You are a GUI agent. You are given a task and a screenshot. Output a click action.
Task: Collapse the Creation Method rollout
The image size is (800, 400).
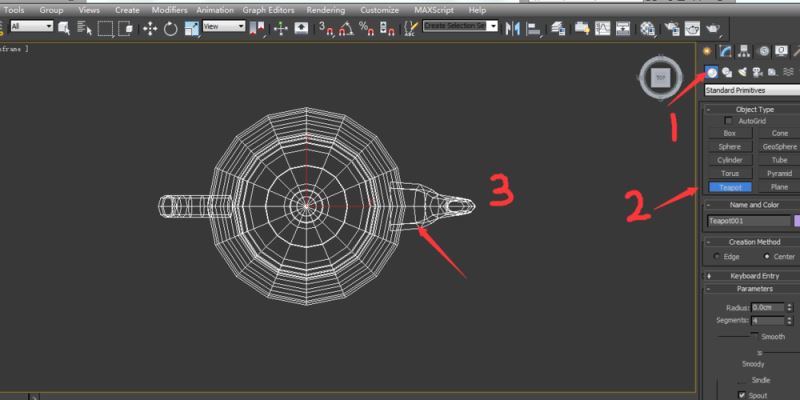coord(755,242)
